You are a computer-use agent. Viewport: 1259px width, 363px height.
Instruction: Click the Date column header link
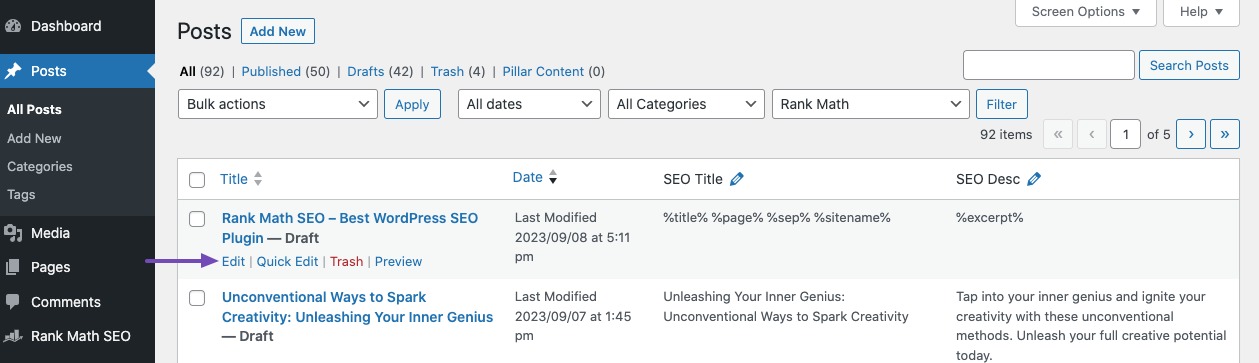[x=527, y=177]
